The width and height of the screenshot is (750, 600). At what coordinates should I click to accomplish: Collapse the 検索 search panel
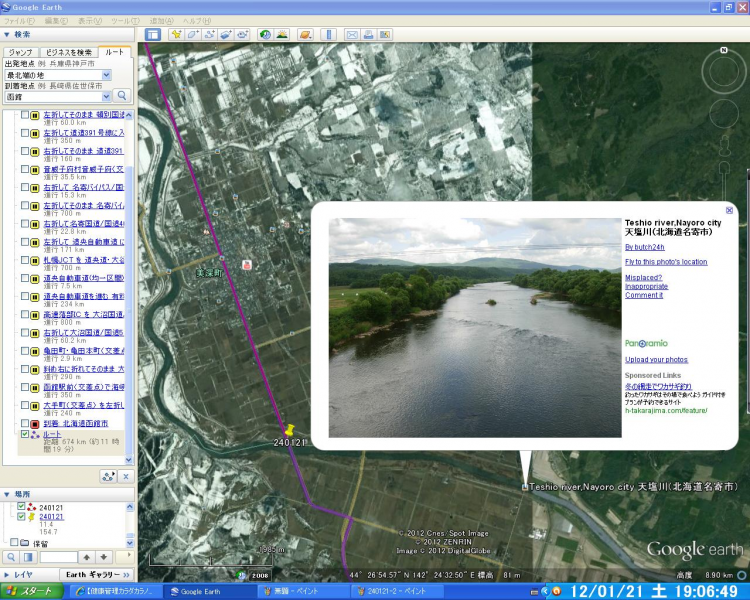tap(7, 34)
